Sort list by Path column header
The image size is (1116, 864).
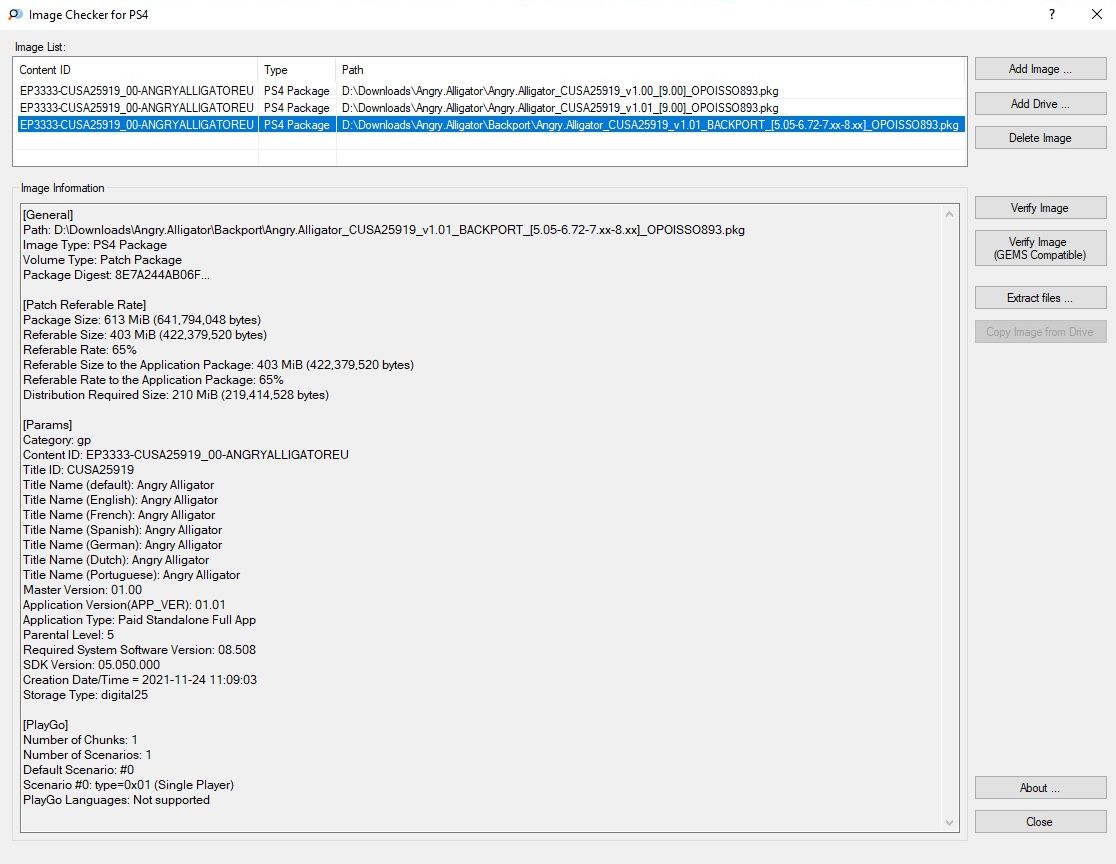[651, 70]
